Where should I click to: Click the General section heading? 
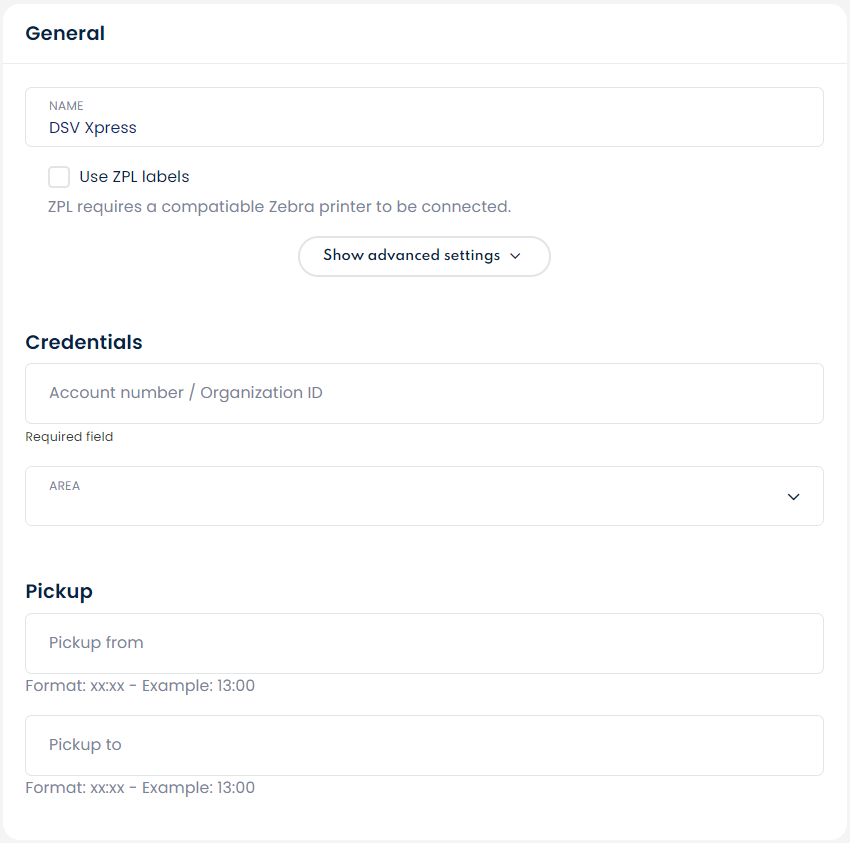click(65, 33)
